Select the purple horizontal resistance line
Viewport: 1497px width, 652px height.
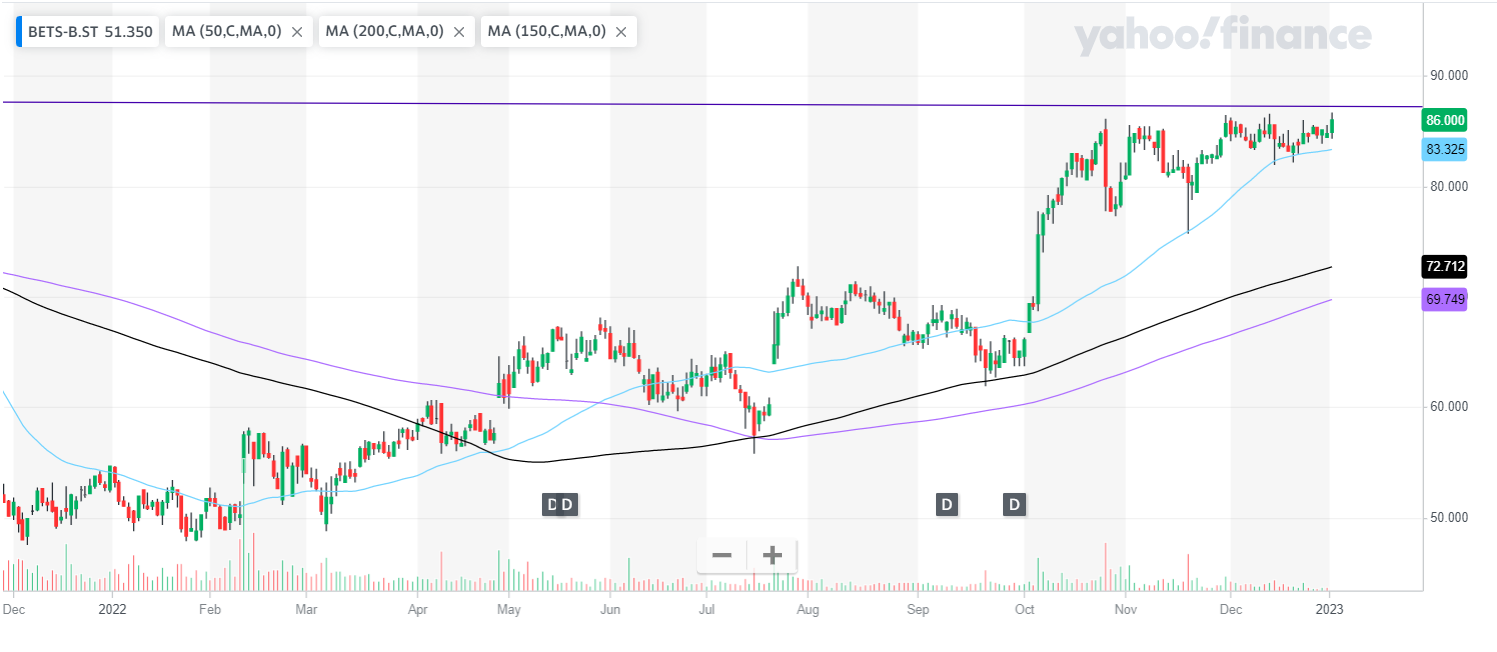(700, 104)
